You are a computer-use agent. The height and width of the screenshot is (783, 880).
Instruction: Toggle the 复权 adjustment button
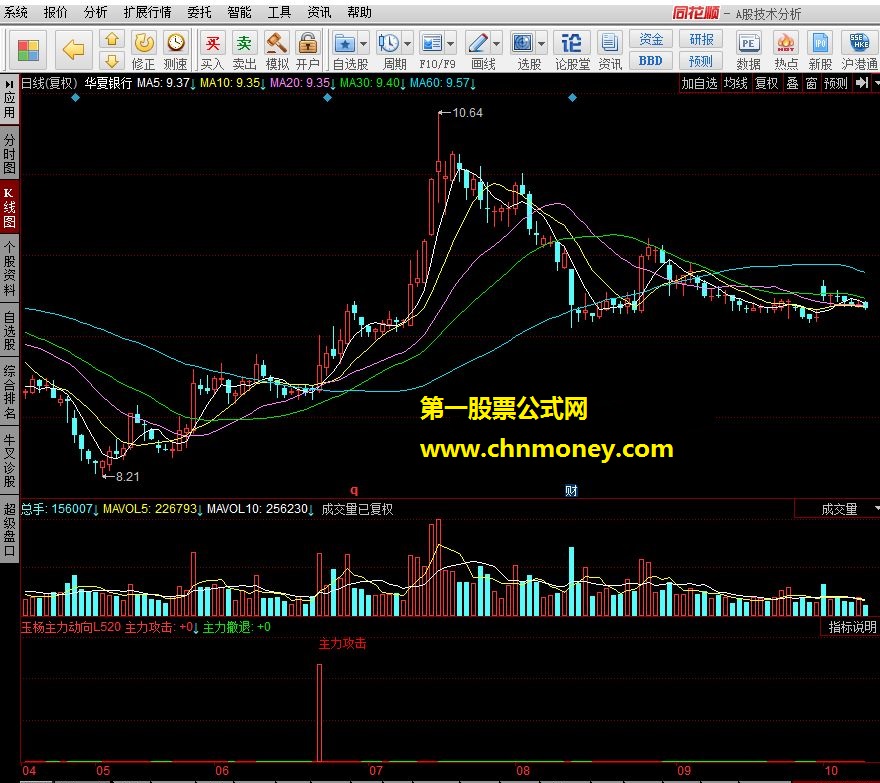[766, 83]
